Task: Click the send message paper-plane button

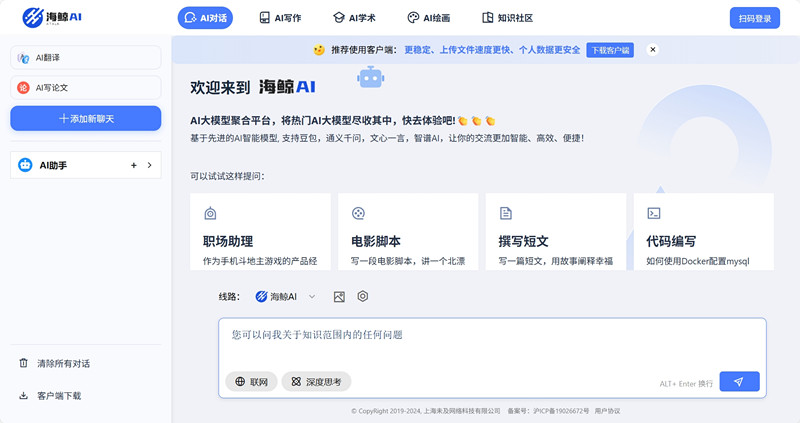Action: pos(739,382)
